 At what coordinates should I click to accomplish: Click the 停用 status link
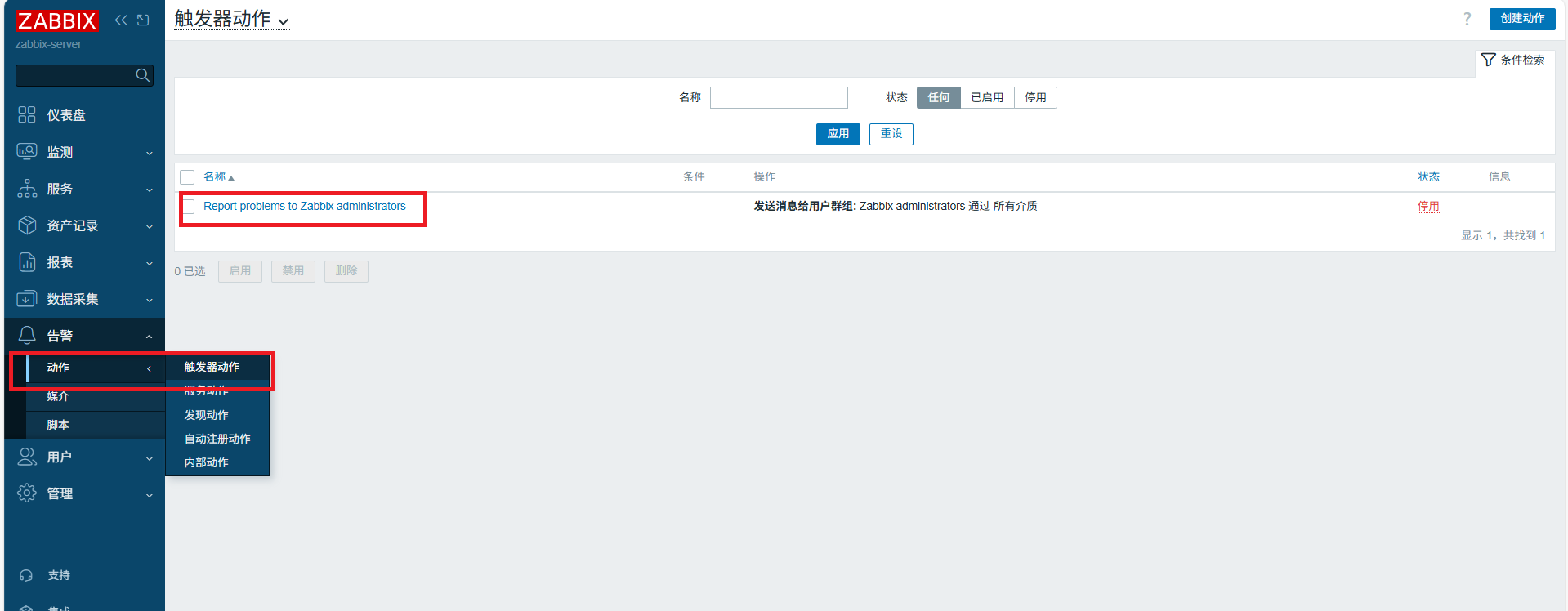tap(1428, 207)
